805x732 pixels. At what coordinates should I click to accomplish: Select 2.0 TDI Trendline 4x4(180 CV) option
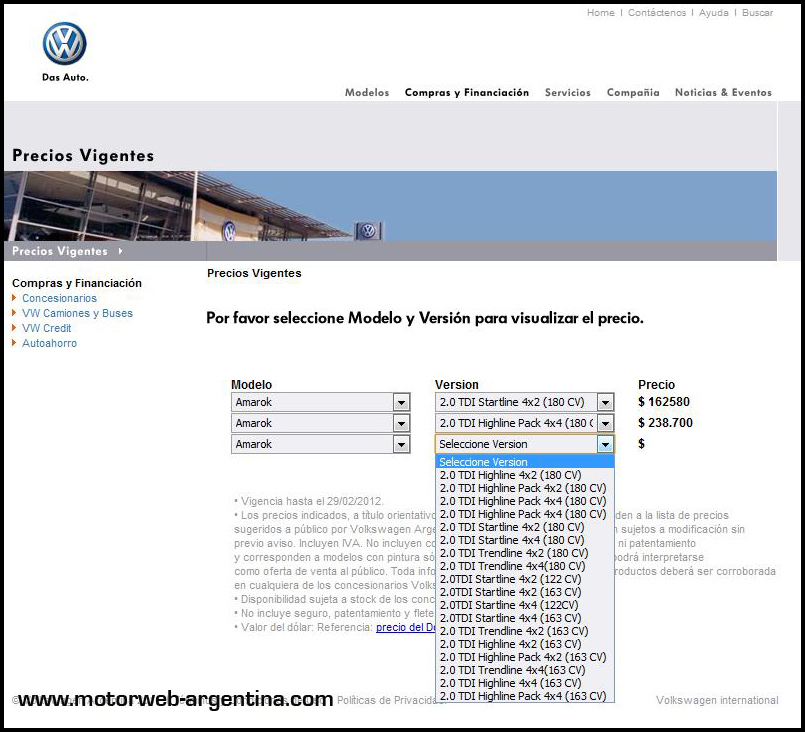coord(525,566)
